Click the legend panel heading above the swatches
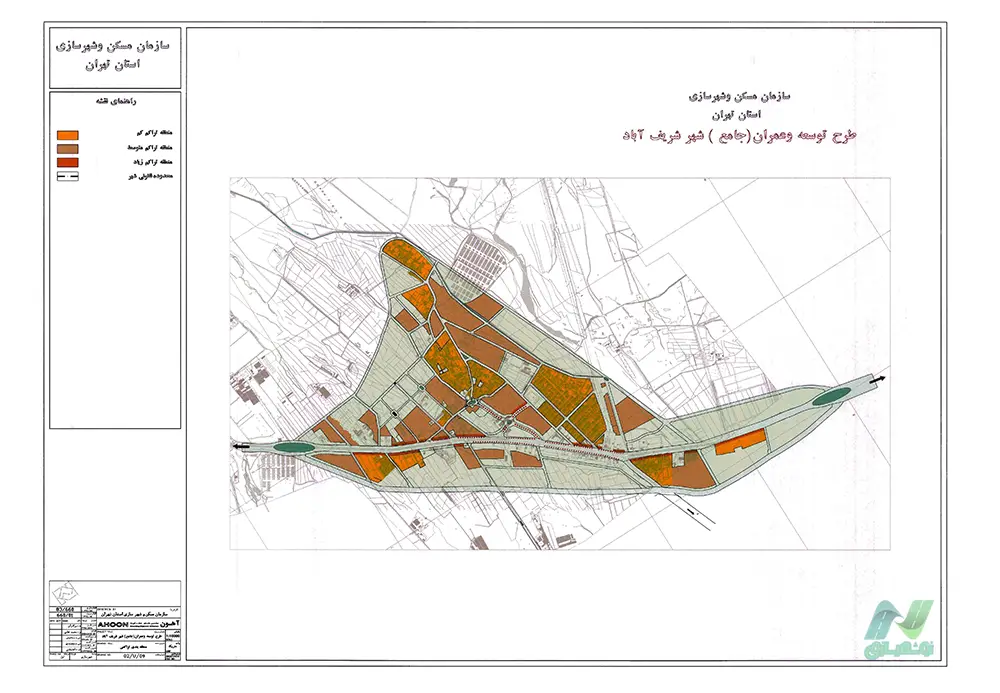 (115, 102)
